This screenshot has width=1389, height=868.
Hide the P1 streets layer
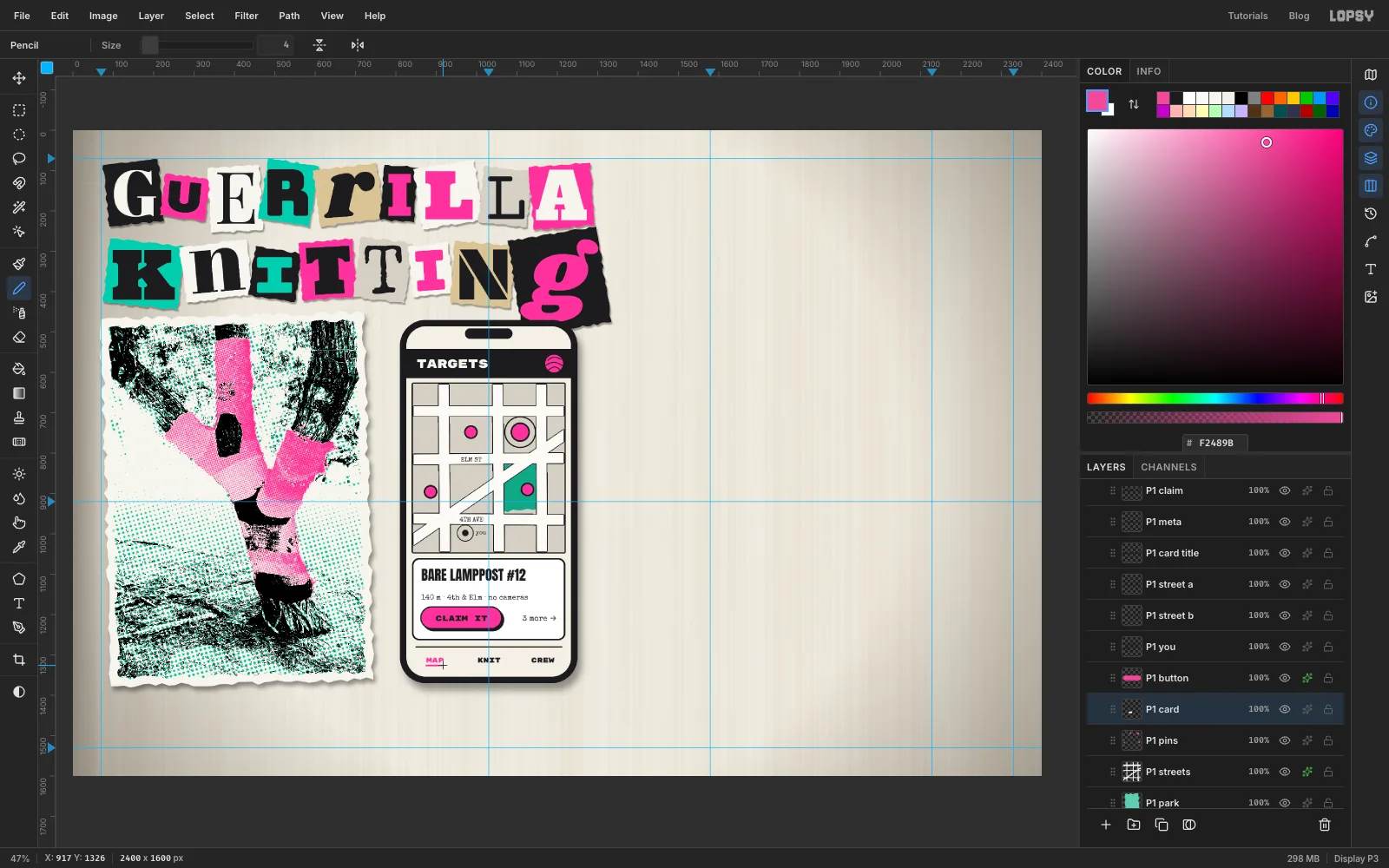click(x=1285, y=772)
